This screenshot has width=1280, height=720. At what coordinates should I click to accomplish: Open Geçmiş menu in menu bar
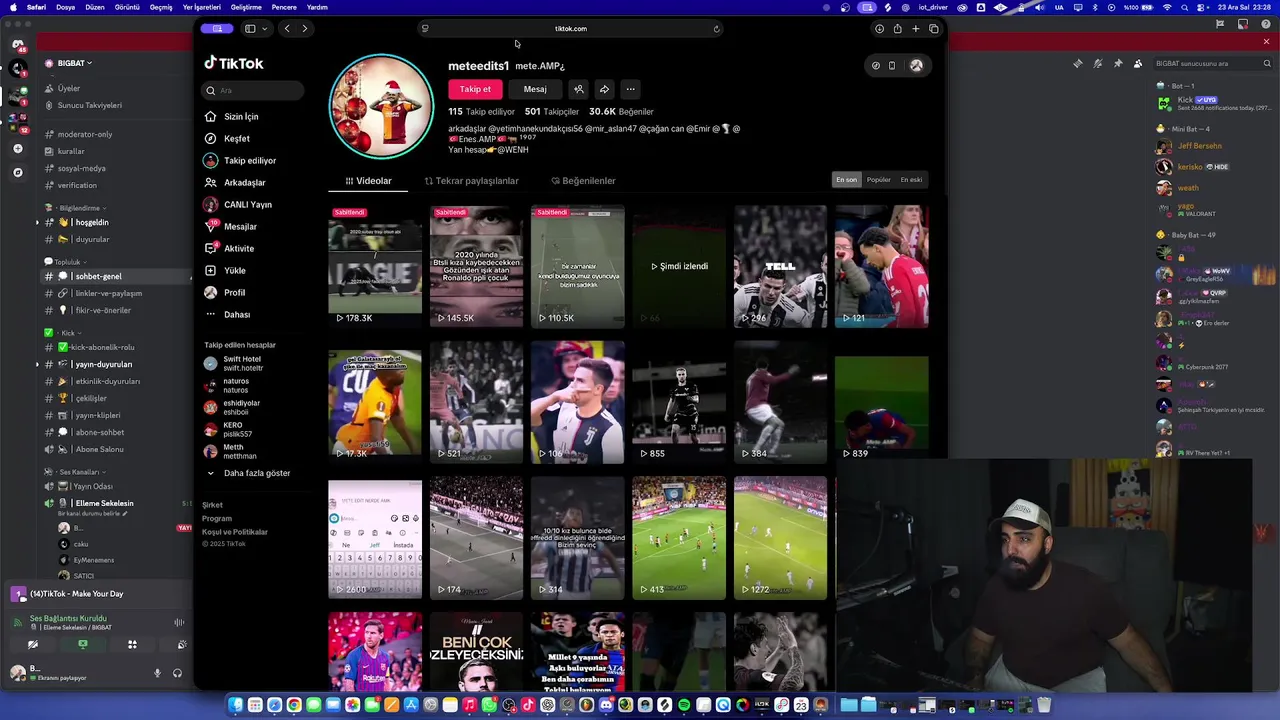click(160, 7)
